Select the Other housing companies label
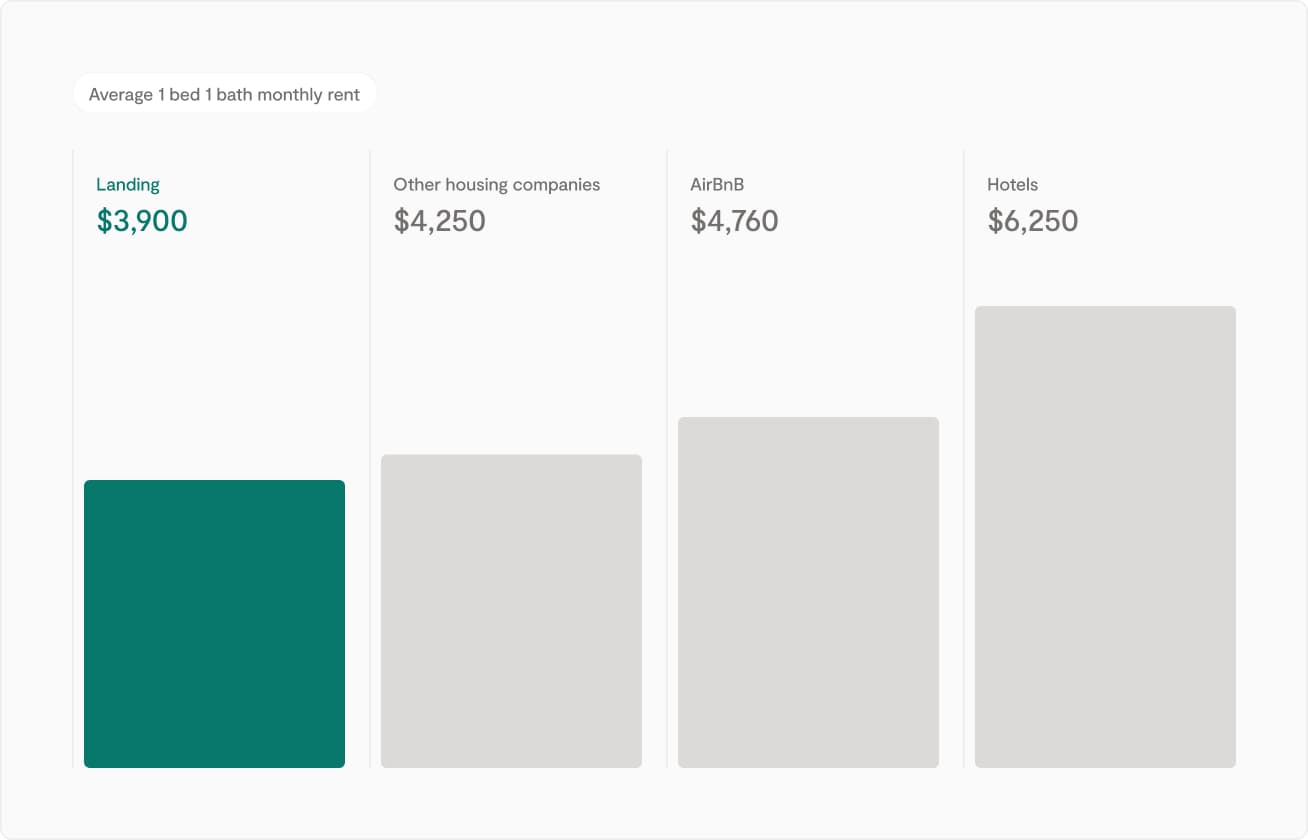 click(x=497, y=185)
